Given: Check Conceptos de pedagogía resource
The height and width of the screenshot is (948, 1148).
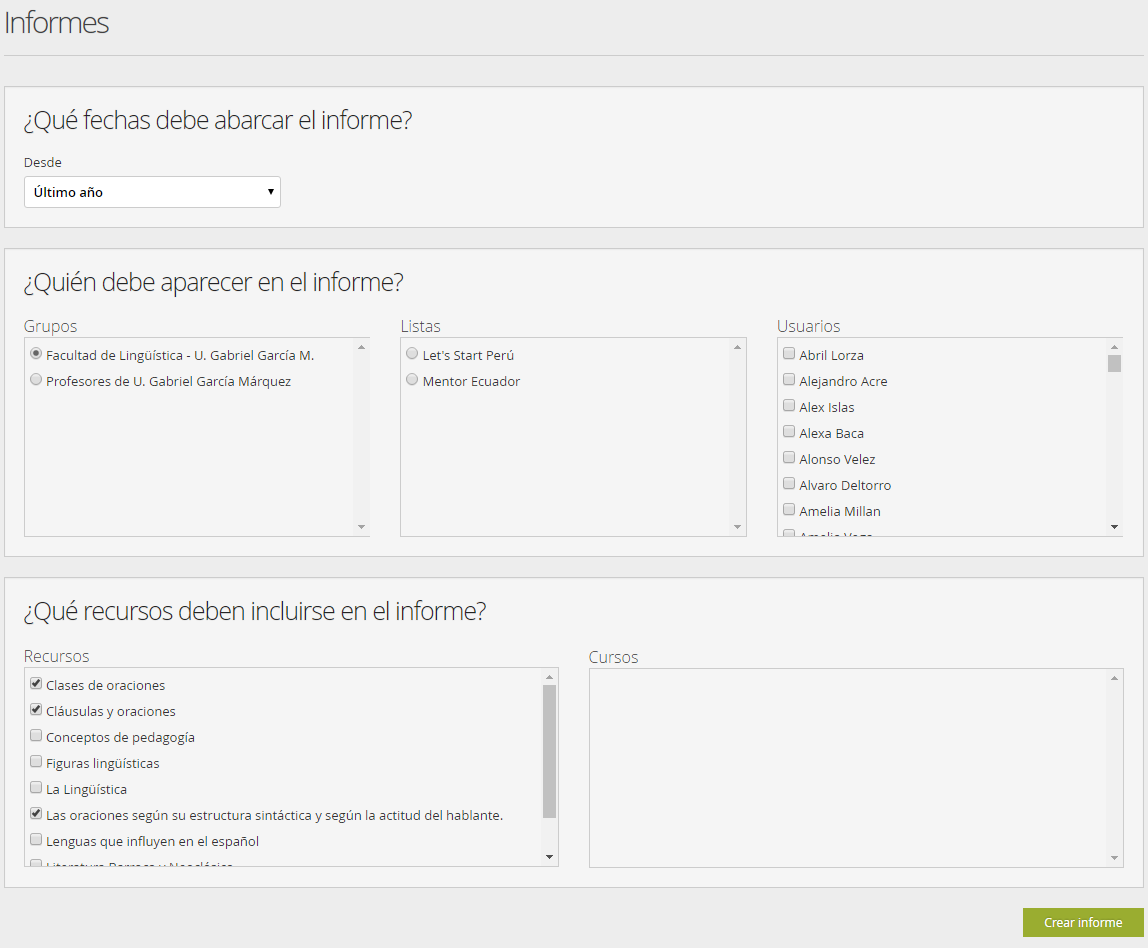Looking at the screenshot, I should click(37, 736).
